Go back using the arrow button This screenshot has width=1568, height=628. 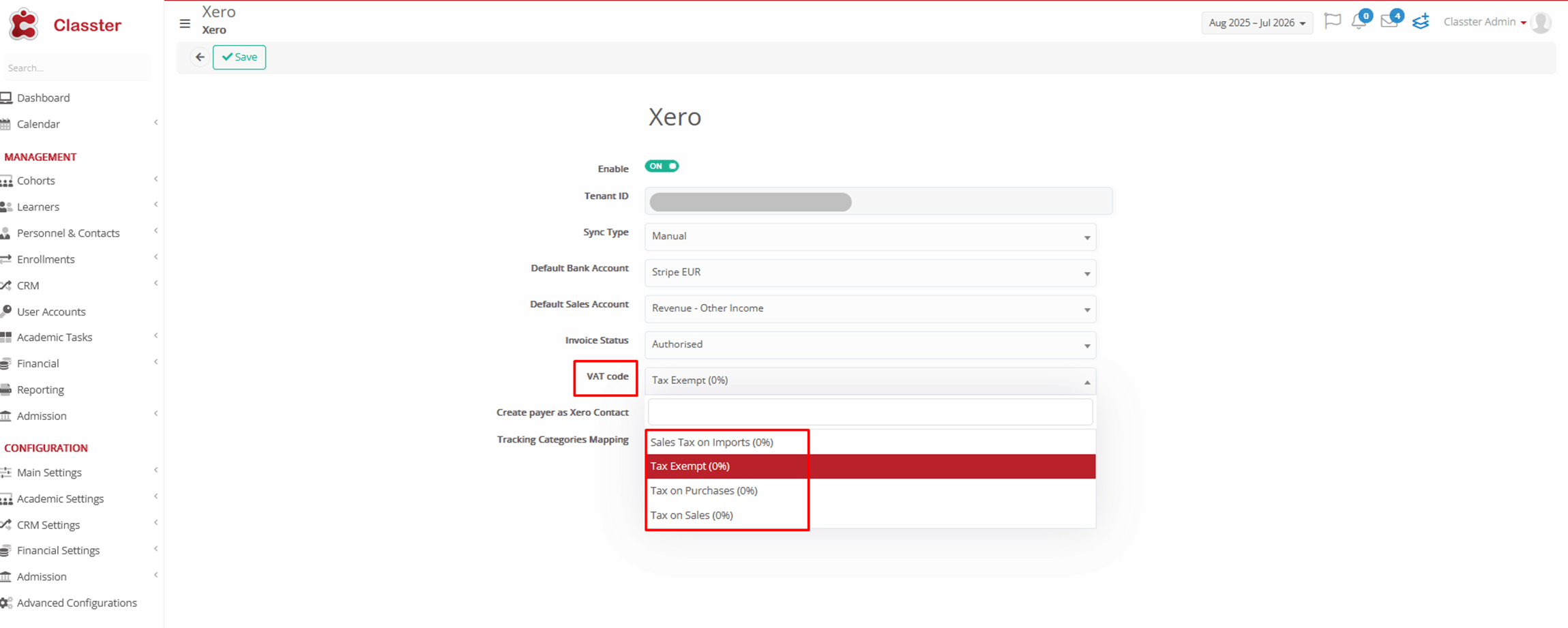[200, 57]
